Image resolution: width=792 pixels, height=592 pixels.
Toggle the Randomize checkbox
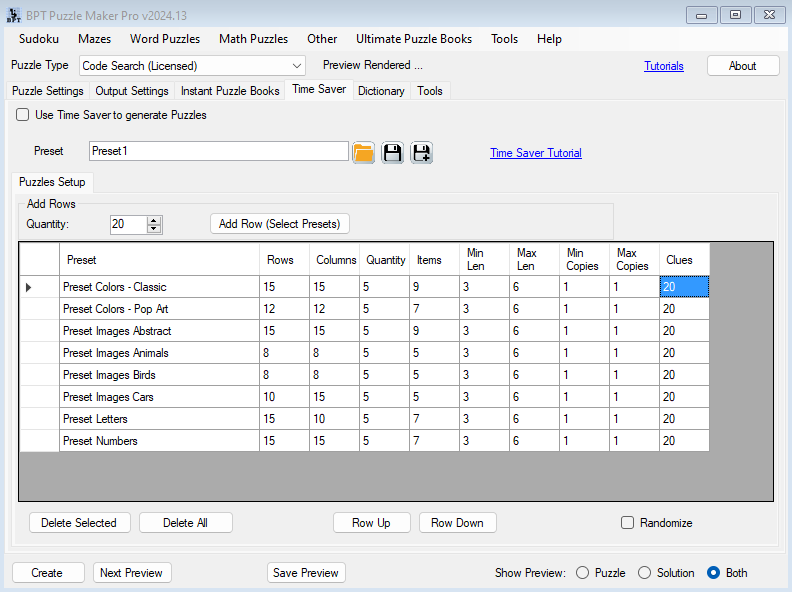tap(627, 523)
